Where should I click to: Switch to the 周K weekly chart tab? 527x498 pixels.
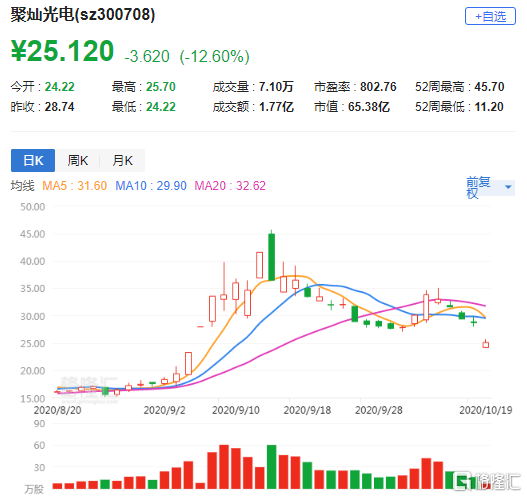pos(78,160)
